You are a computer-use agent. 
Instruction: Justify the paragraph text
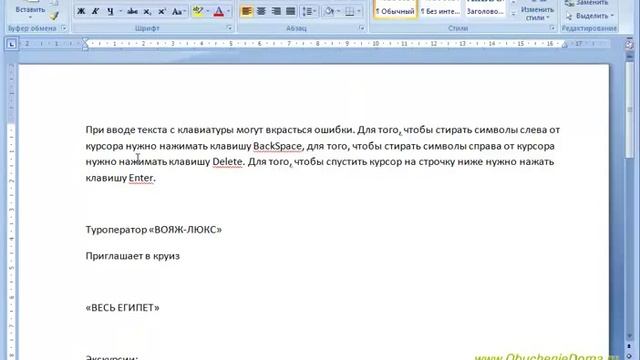tap(291, 11)
